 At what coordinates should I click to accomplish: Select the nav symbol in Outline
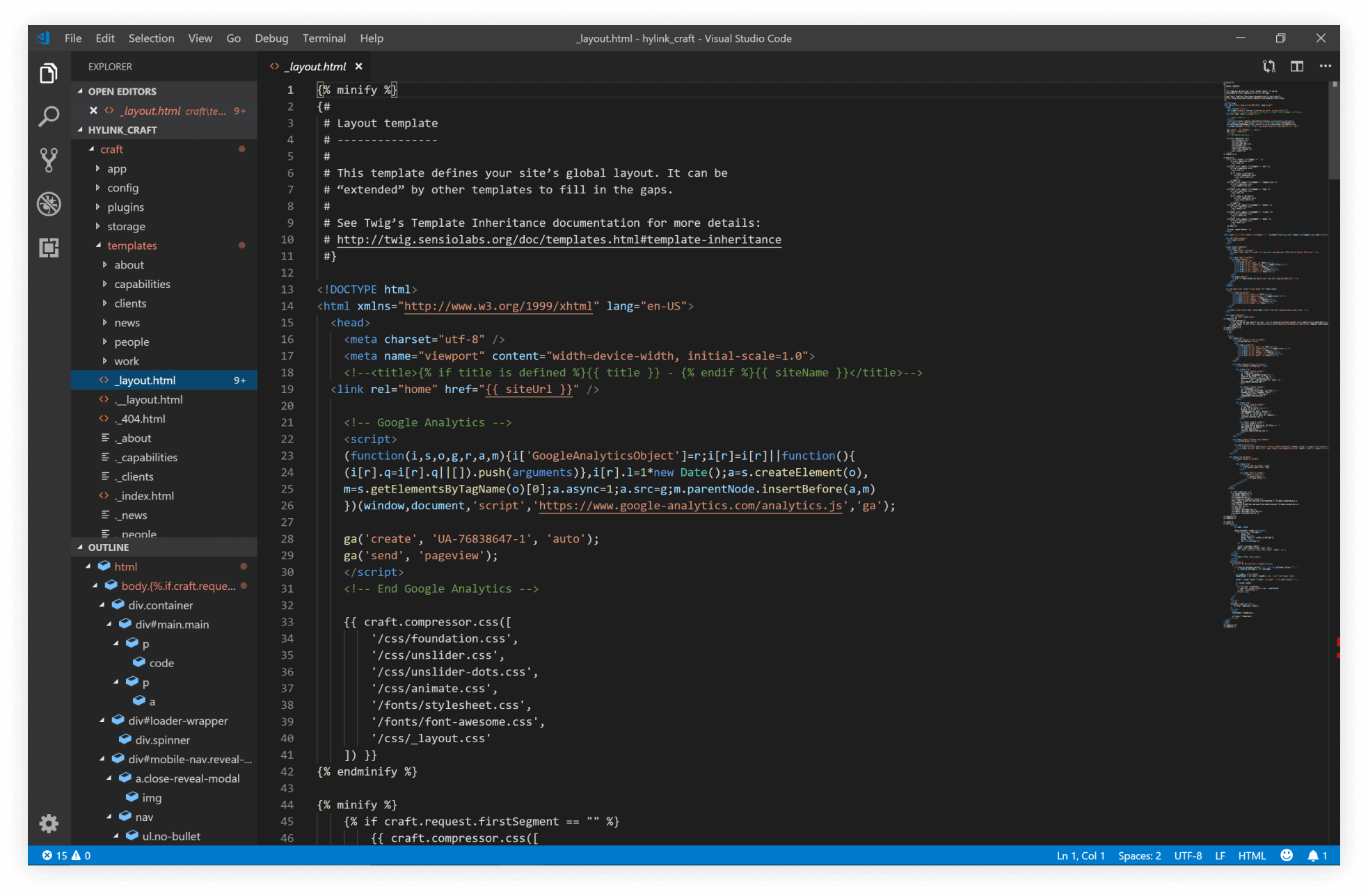tap(144, 817)
